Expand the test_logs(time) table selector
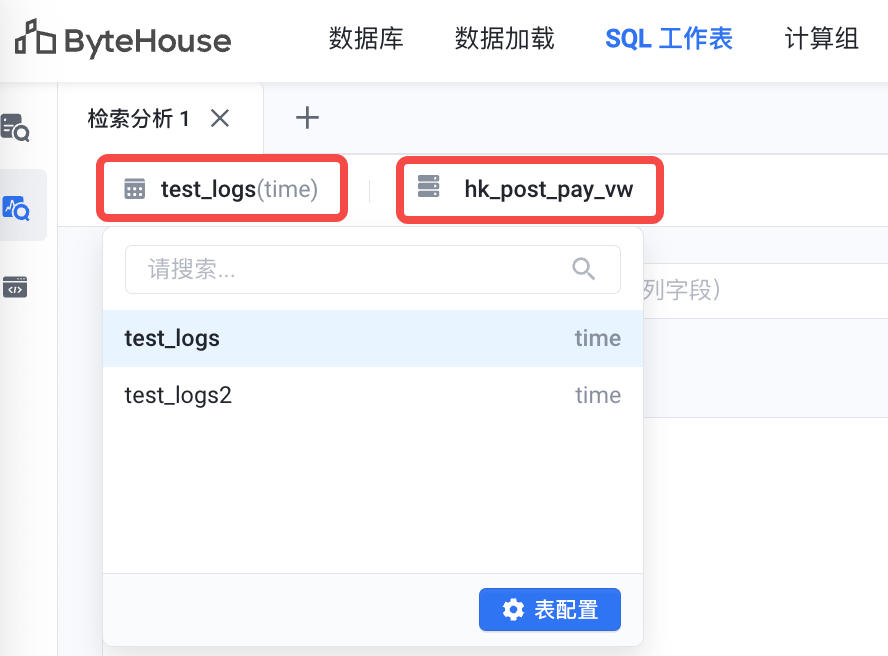This screenshot has height=656, width=888. point(222,189)
